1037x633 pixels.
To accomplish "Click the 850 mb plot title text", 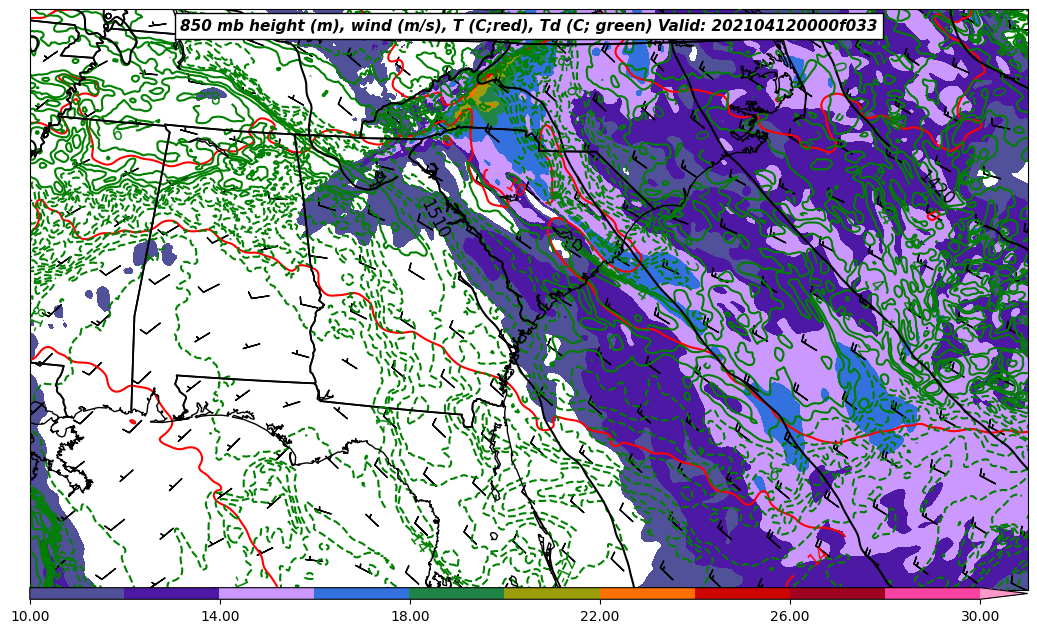I will click(528, 26).
